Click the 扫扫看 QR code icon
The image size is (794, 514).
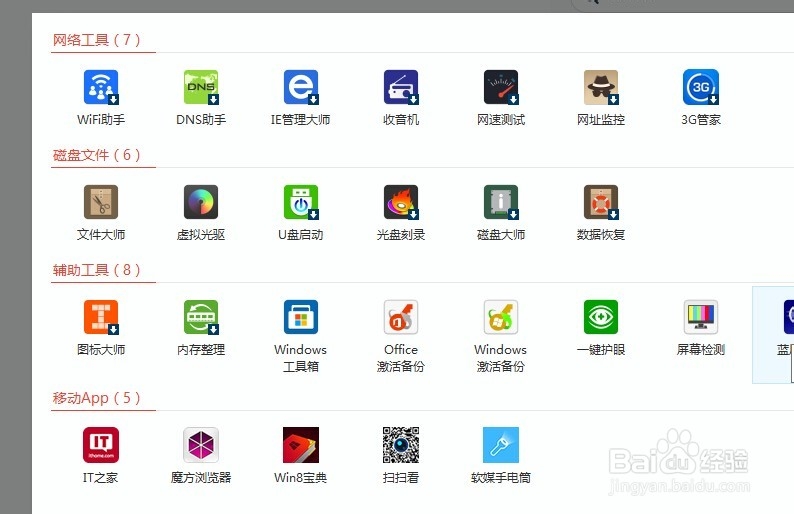tap(401, 445)
